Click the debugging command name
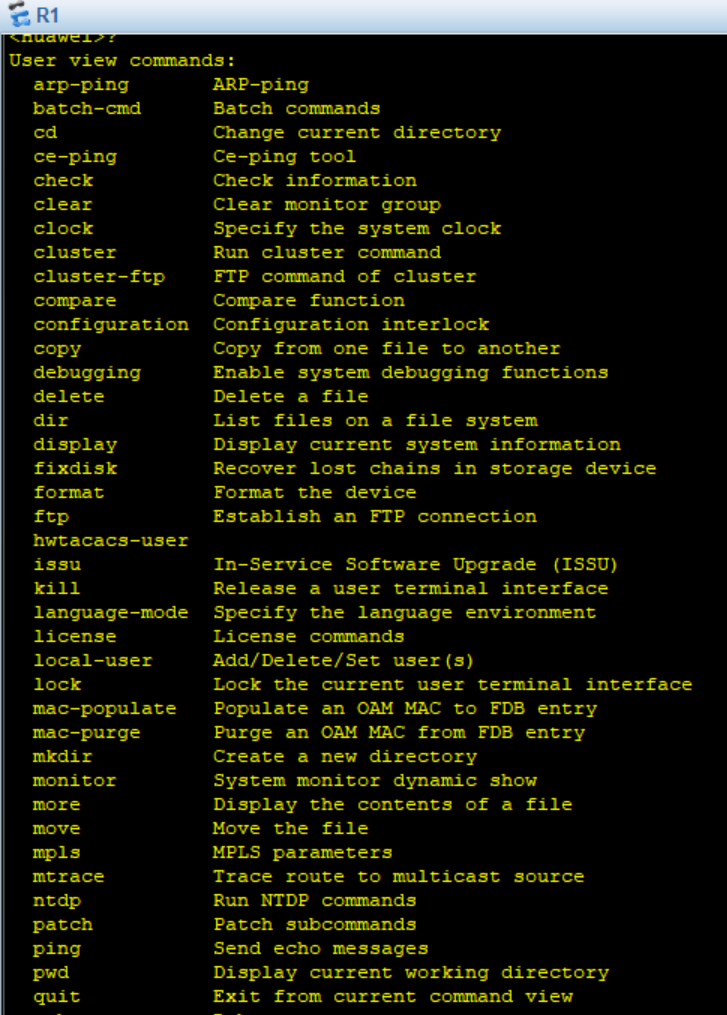Viewport: 727px width, 1015px height. pyautogui.click(x=87, y=373)
